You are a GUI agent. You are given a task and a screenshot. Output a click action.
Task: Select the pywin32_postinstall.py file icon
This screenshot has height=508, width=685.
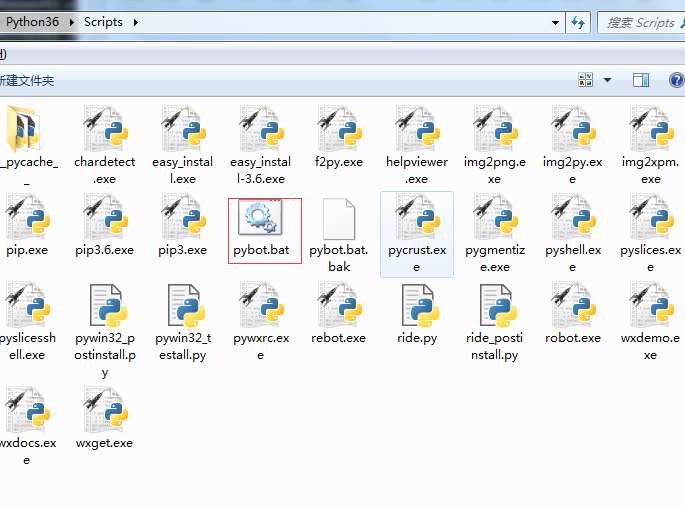pos(108,305)
